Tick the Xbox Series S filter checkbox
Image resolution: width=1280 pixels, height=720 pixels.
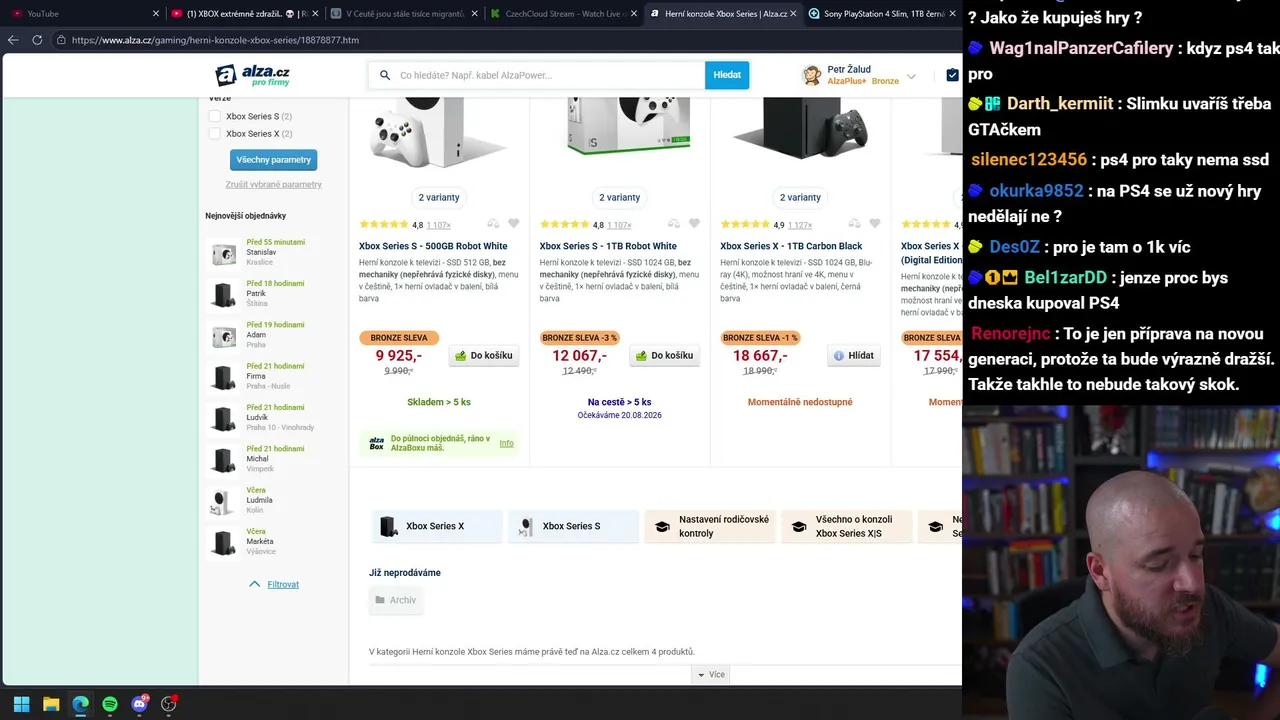pos(214,116)
